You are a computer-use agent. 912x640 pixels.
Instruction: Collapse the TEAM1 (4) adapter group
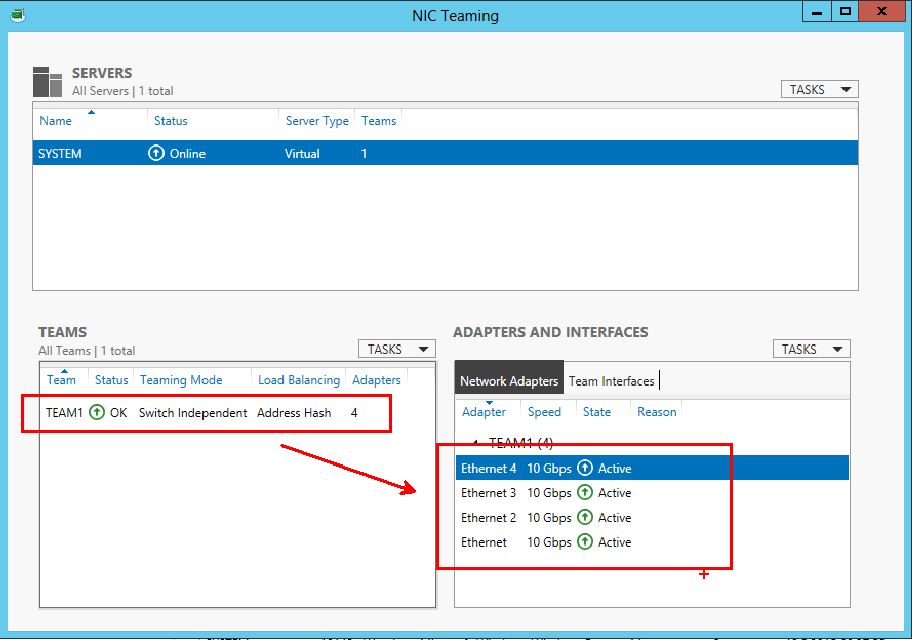tap(476, 443)
